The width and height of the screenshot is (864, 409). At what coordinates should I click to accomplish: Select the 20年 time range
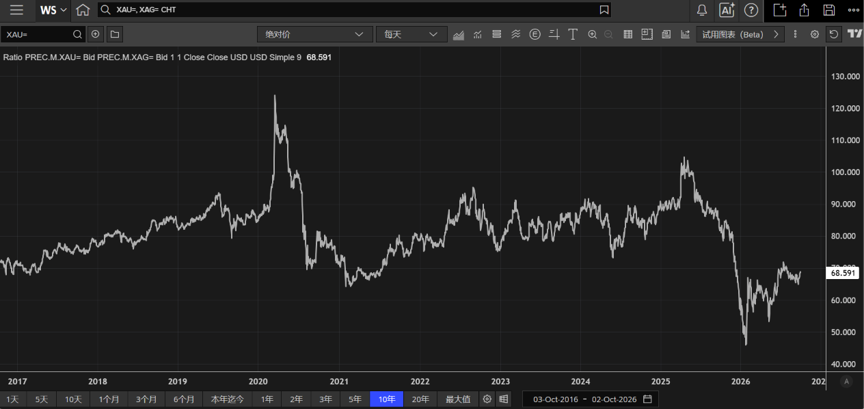(x=420, y=399)
